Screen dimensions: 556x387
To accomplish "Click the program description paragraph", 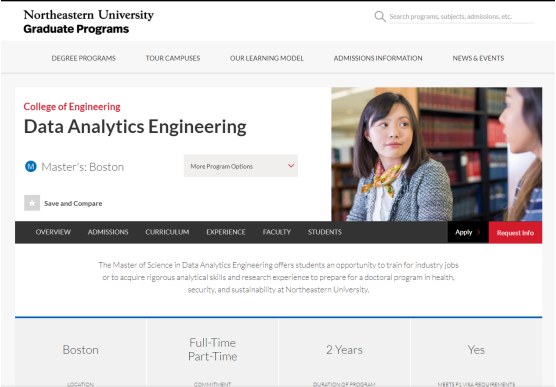I will [278, 277].
